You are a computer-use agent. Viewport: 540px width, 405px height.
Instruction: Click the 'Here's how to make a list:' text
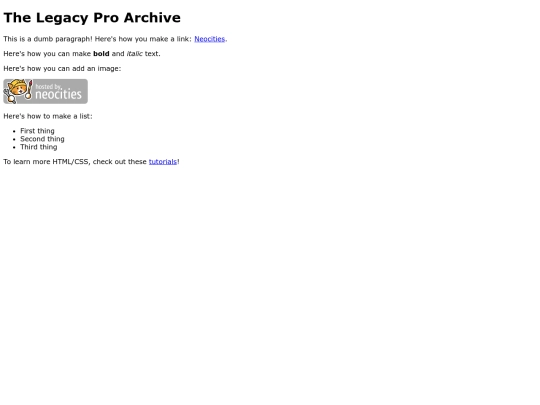pos(48,116)
